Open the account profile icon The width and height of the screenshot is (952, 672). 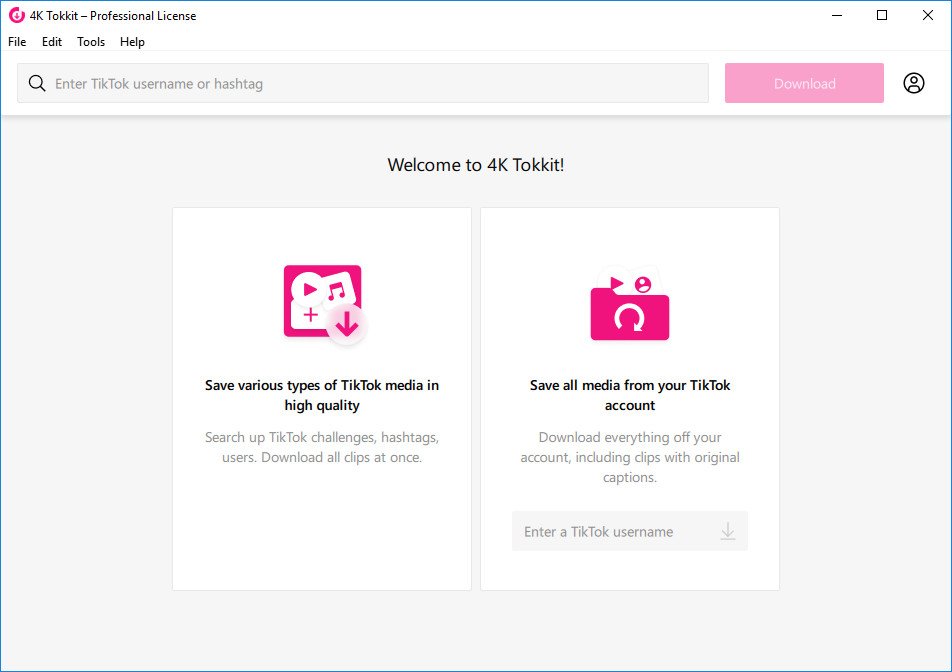914,83
